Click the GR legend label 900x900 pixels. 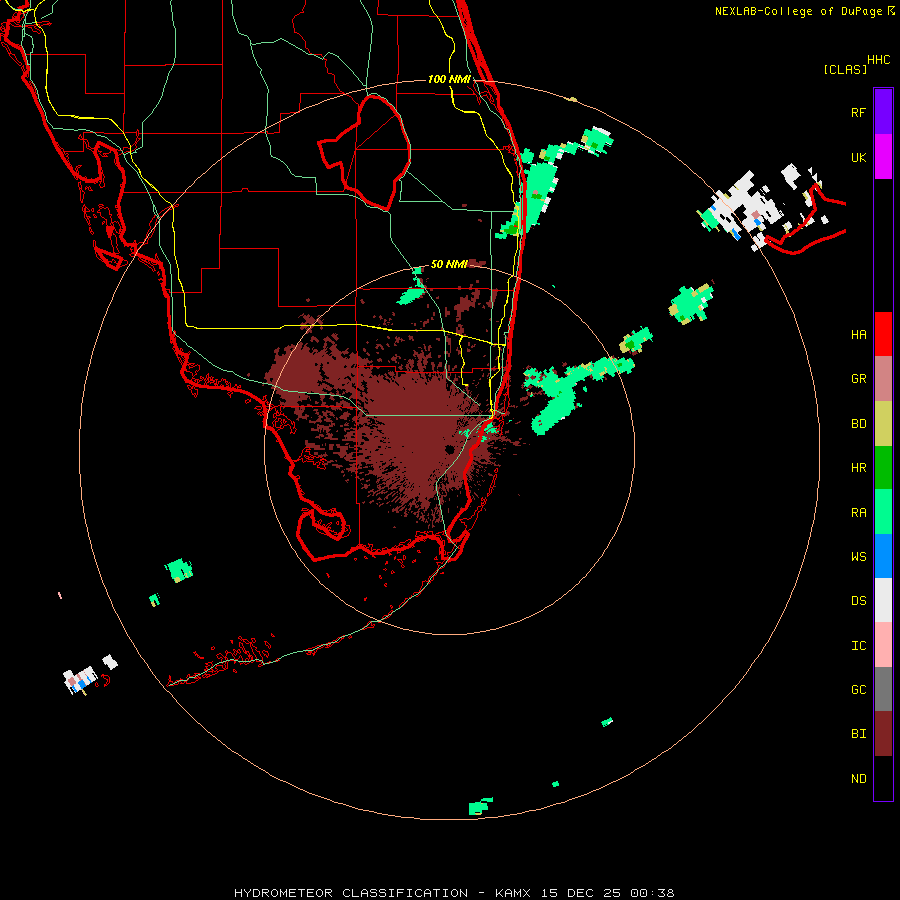pos(859,379)
